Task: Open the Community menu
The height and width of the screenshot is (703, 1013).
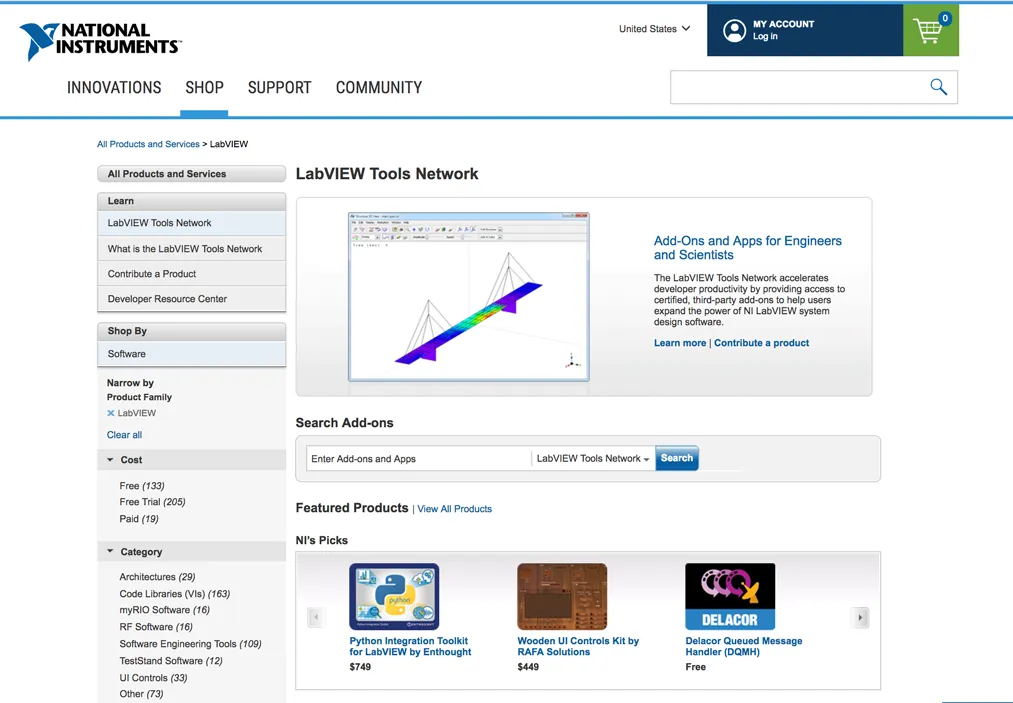Action: pos(379,87)
